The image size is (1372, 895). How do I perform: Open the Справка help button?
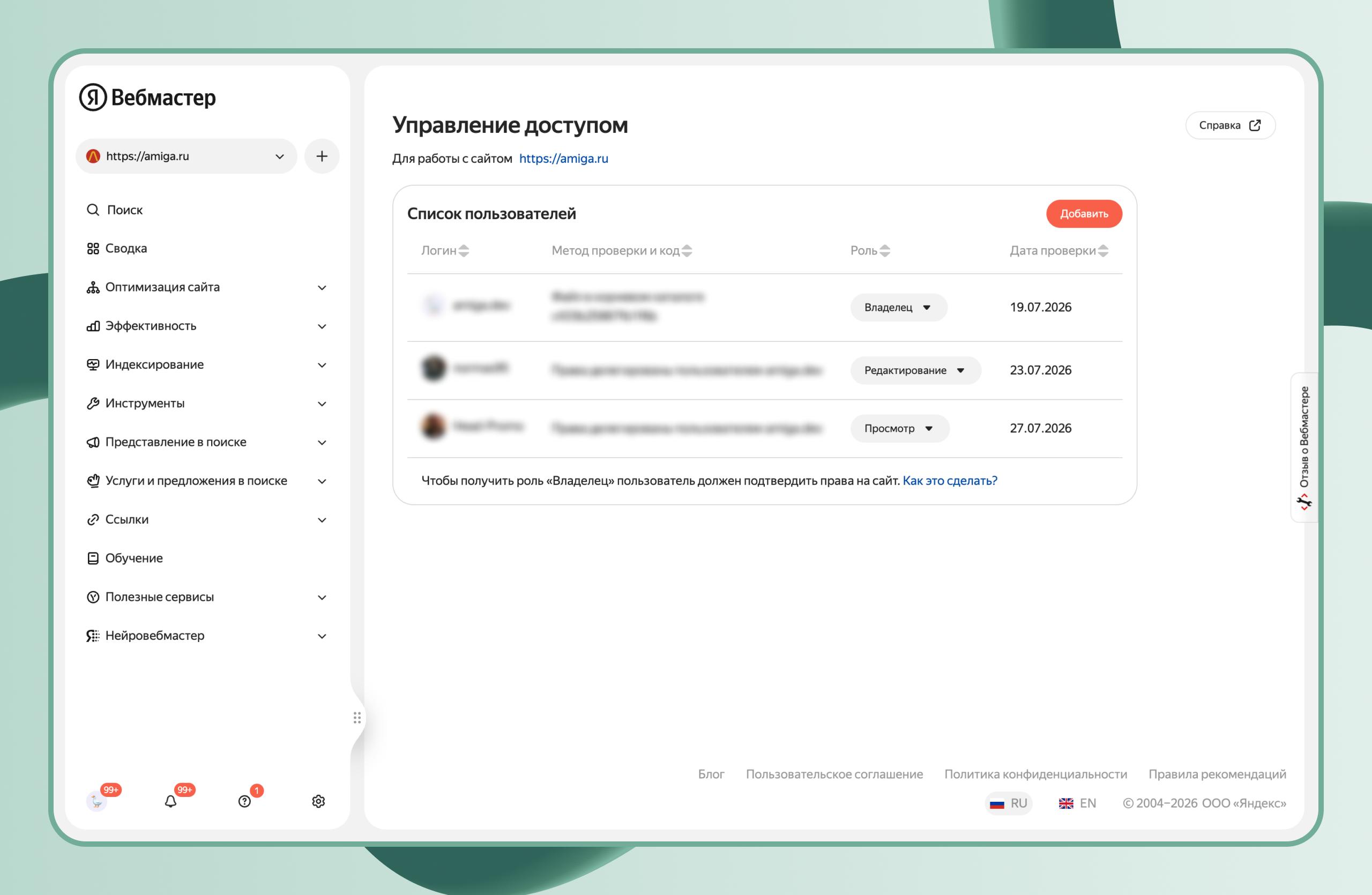point(1230,125)
